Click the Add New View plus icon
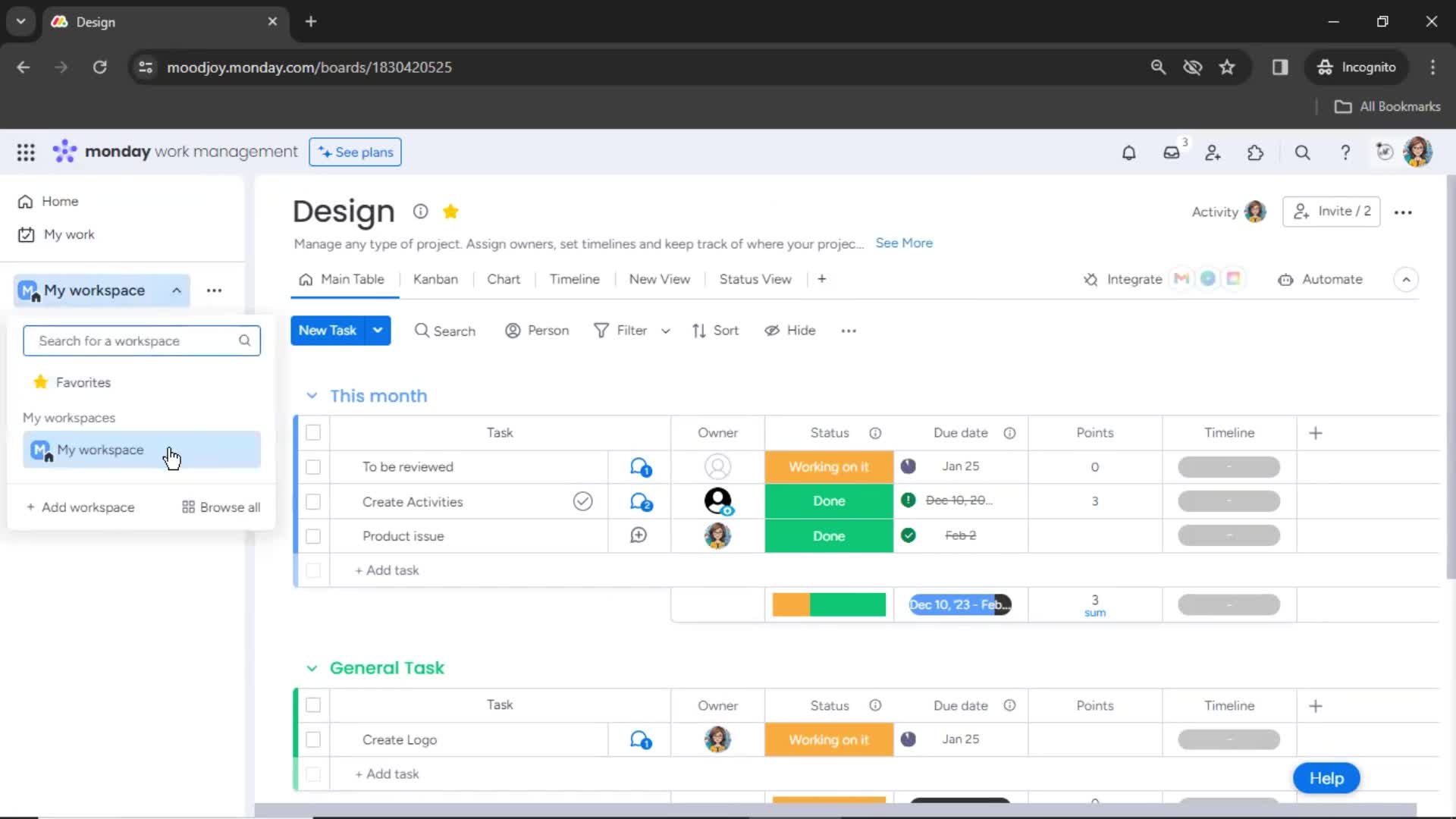Image resolution: width=1456 pixels, height=819 pixels. [821, 279]
